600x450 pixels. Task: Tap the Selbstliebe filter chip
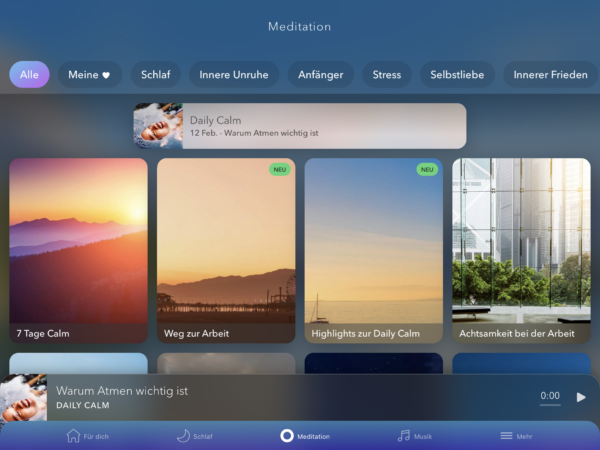coord(456,75)
